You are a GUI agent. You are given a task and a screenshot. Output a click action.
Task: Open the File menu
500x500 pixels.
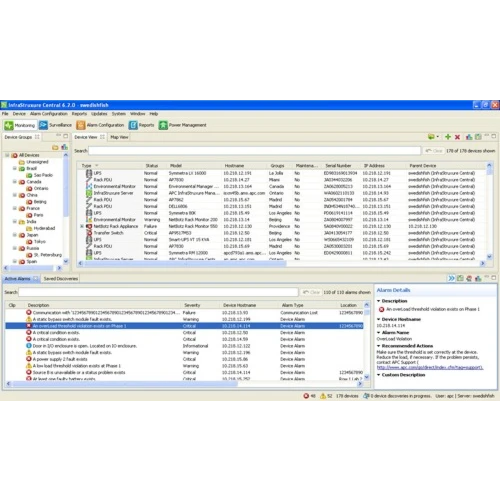[x=5, y=114]
